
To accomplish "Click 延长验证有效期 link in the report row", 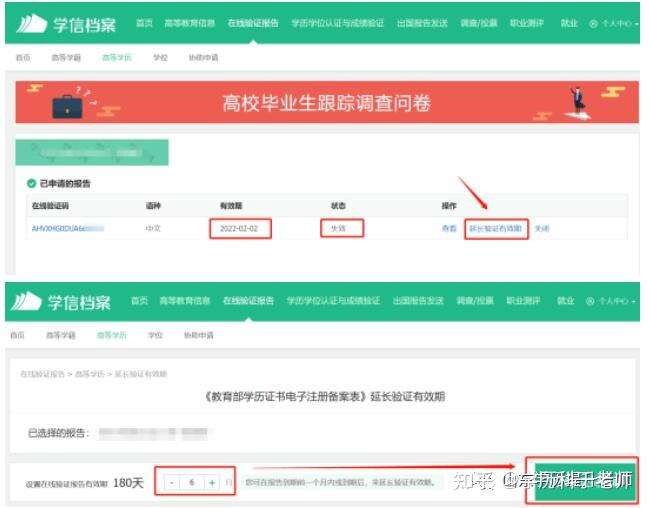I will tap(496, 228).
